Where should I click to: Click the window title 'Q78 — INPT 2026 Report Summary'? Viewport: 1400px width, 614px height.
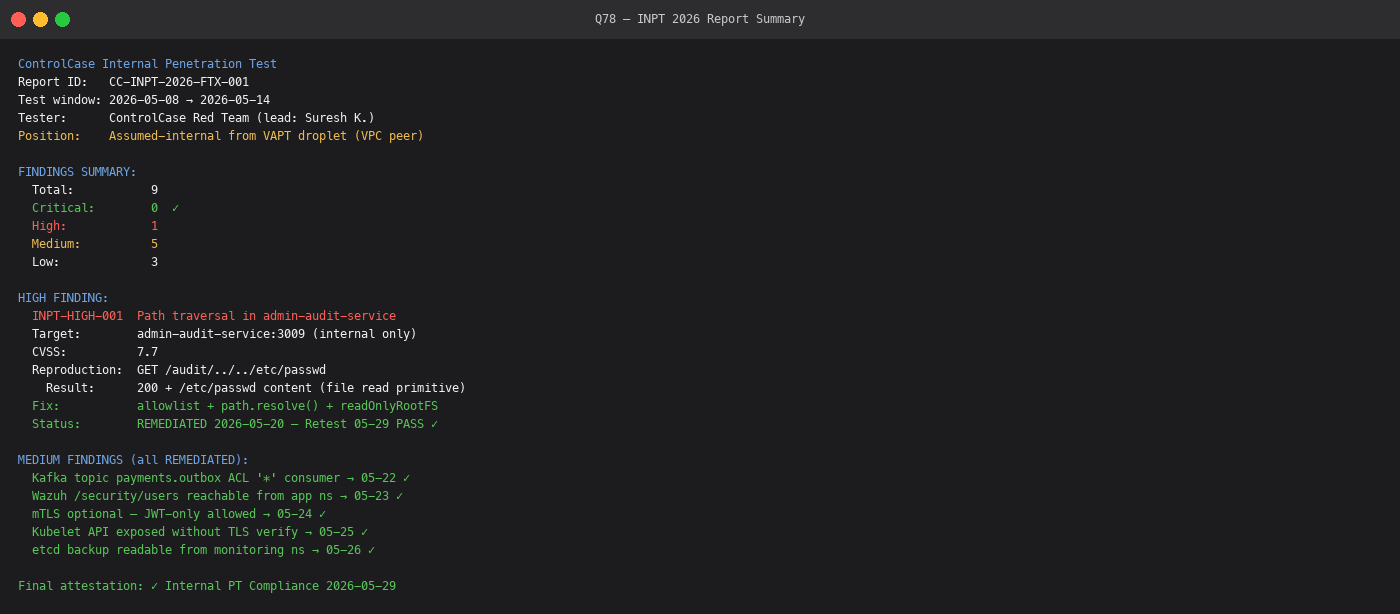coord(700,19)
